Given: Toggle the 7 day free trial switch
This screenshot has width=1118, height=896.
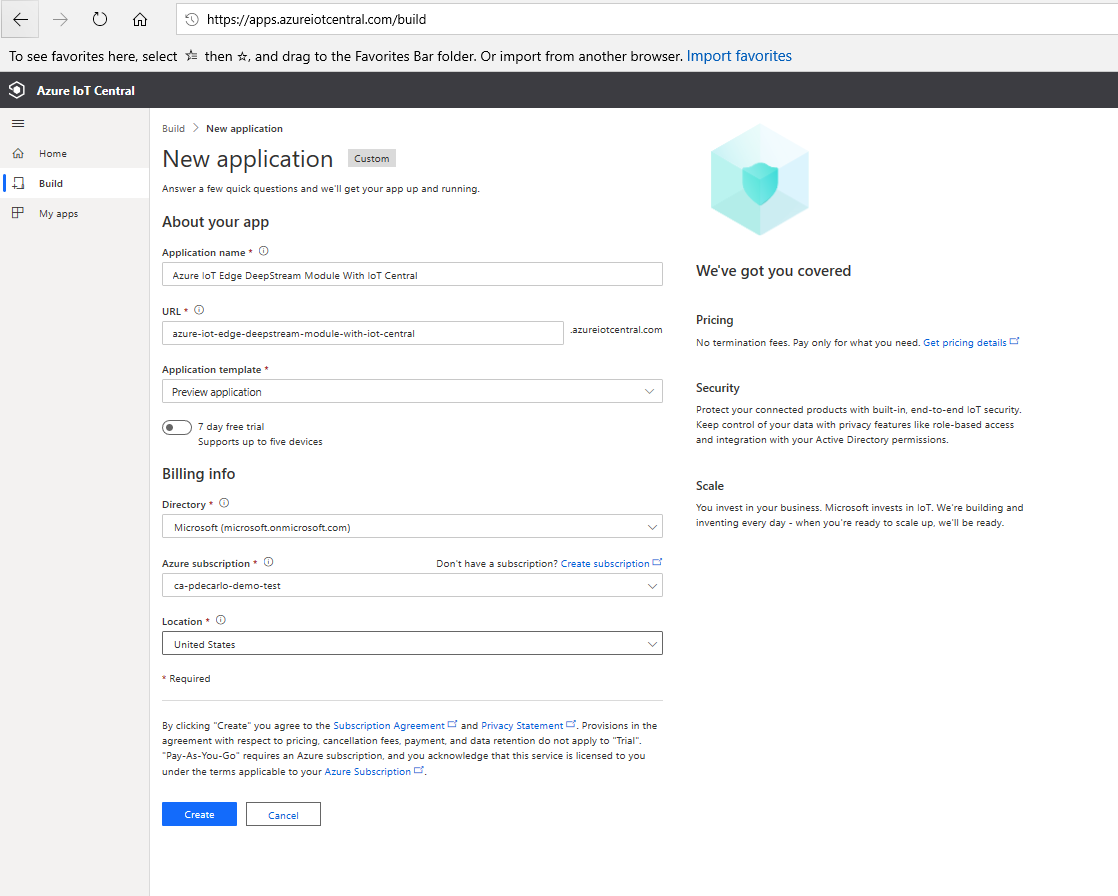Looking at the screenshot, I should tap(177, 427).
